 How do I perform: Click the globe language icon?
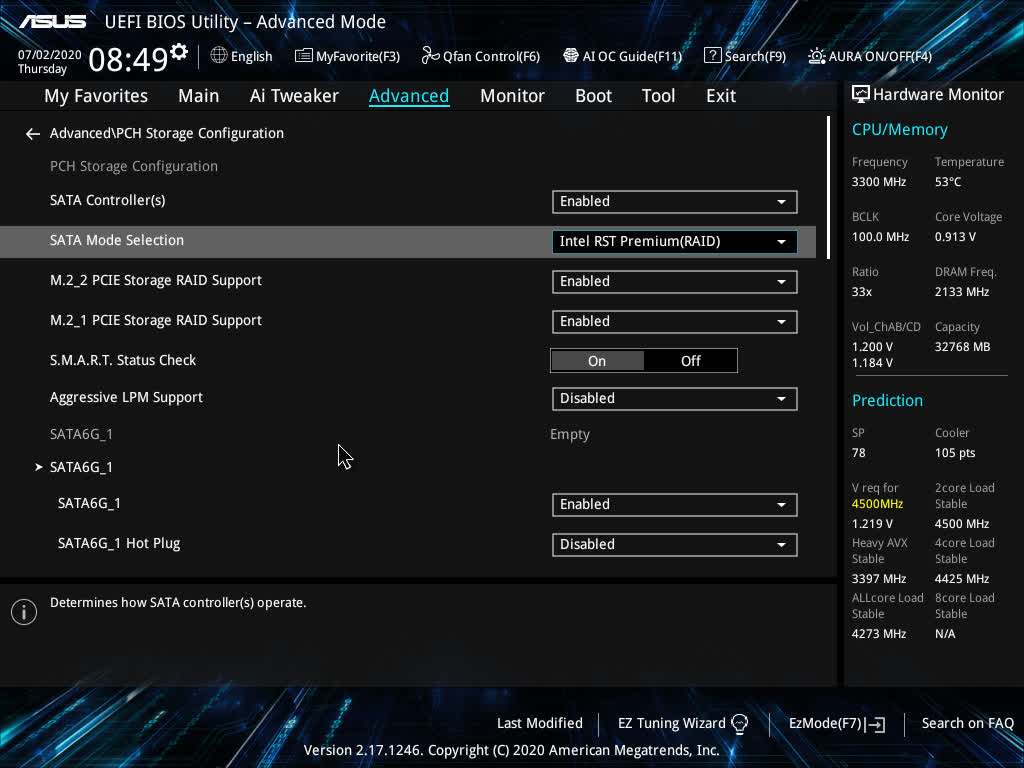(x=219, y=56)
